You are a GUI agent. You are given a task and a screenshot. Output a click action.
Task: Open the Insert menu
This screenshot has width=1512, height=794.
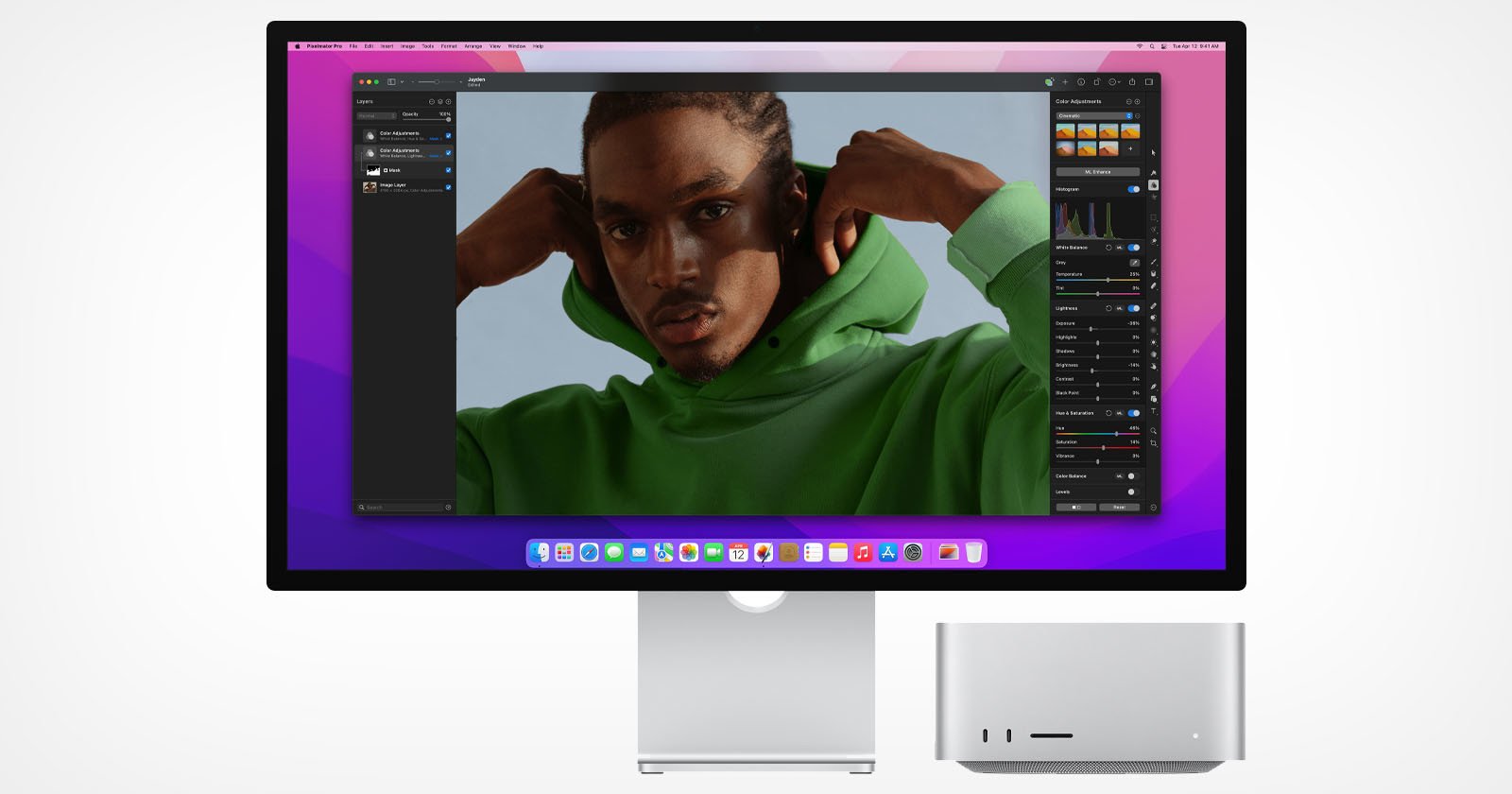[387, 46]
